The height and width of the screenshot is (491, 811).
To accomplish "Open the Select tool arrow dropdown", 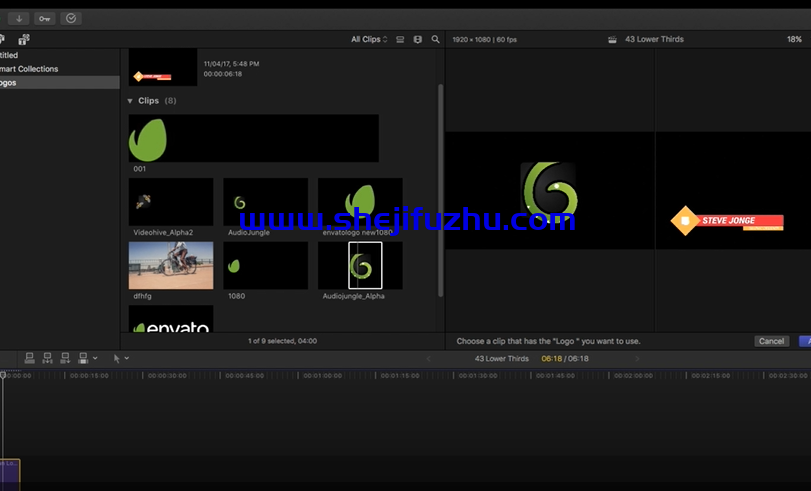I will pyautogui.click(x=121, y=357).
